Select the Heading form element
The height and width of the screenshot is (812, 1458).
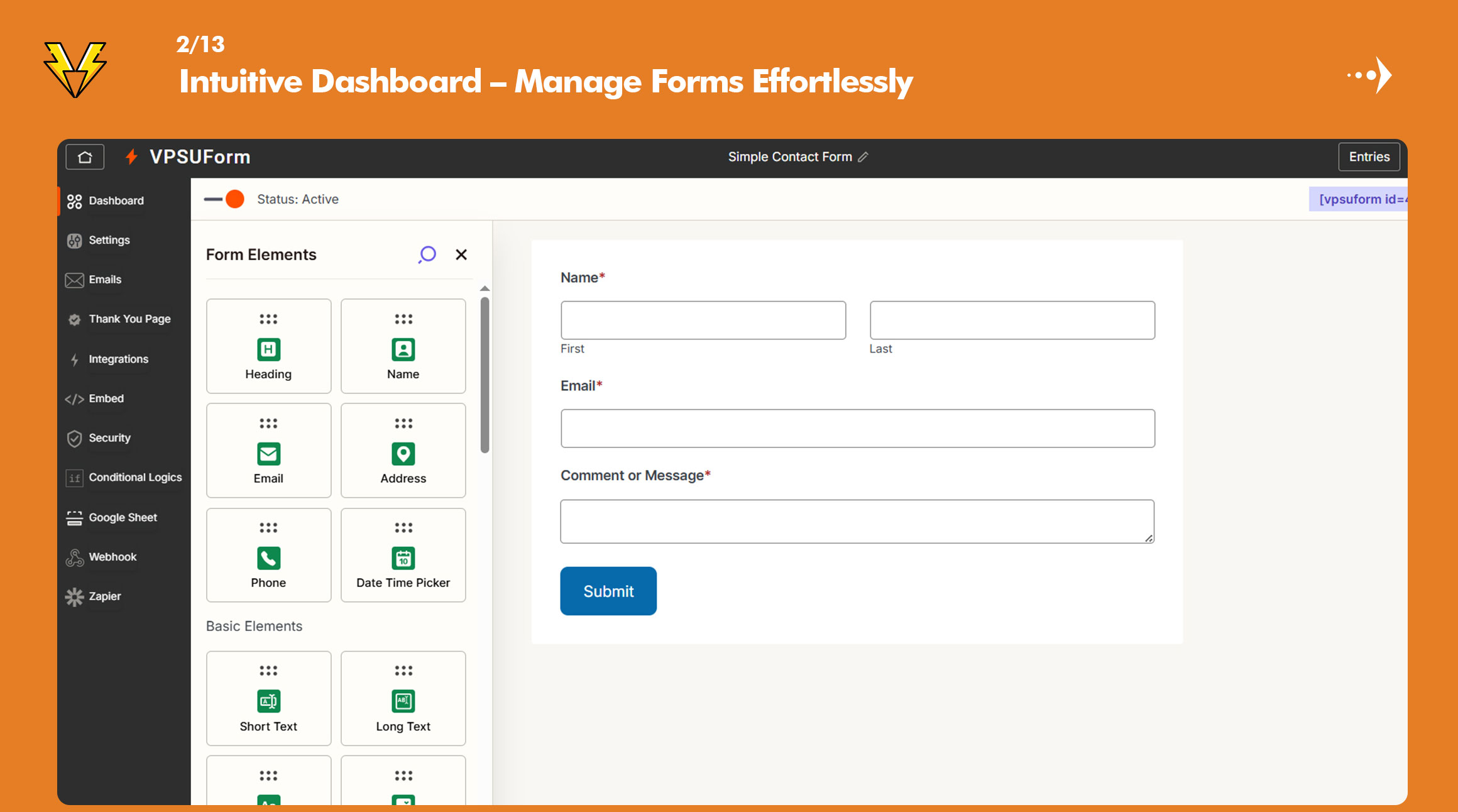point(268,346)
